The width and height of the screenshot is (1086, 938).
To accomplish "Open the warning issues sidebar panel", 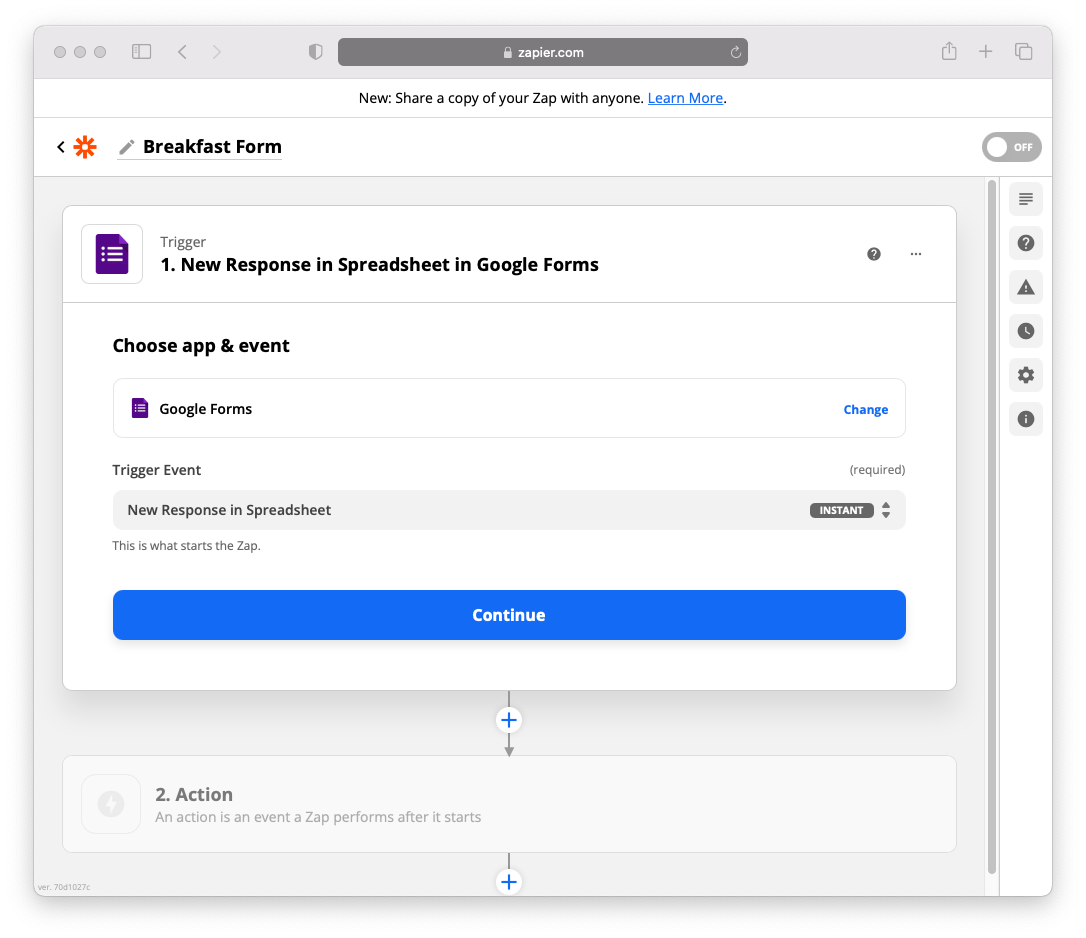I will [1026, 287].
